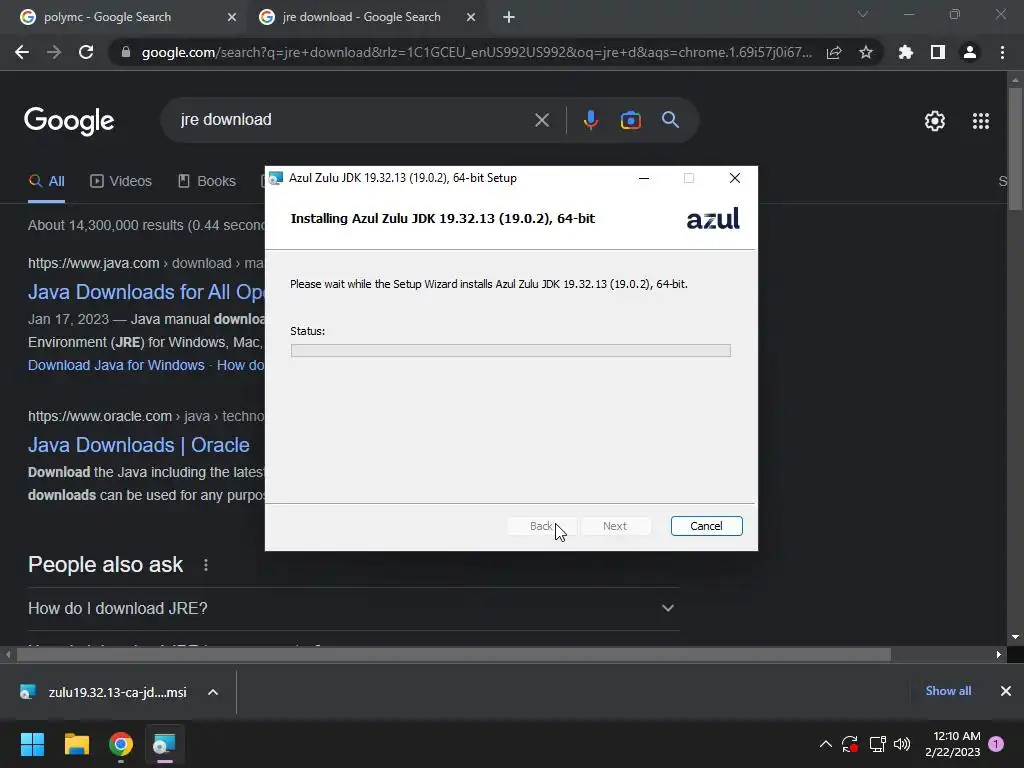Open File Explorer from the taskbar

[x=76, y=744]
